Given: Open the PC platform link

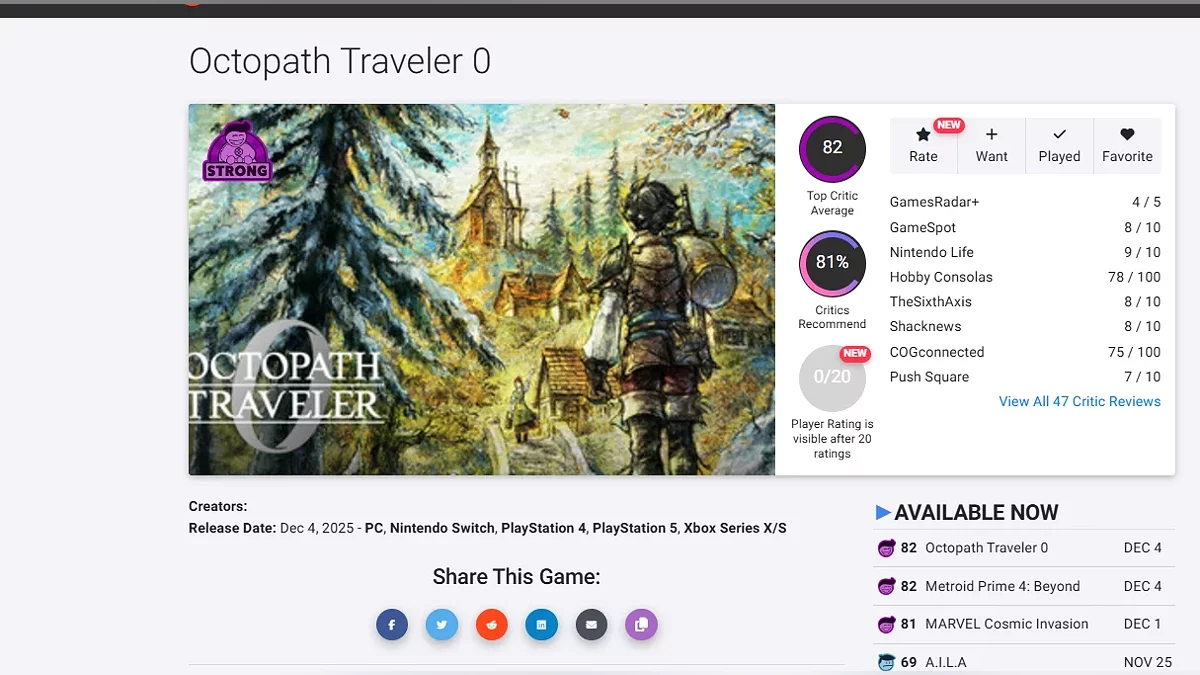Looking at the screenshot, I should coord(374,528).
